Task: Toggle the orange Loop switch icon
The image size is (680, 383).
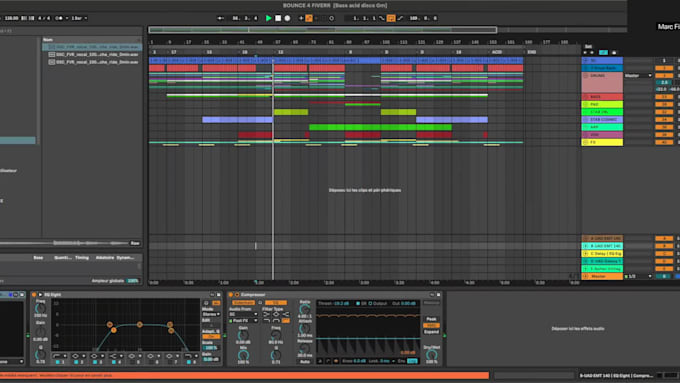Action: [391, 18]
